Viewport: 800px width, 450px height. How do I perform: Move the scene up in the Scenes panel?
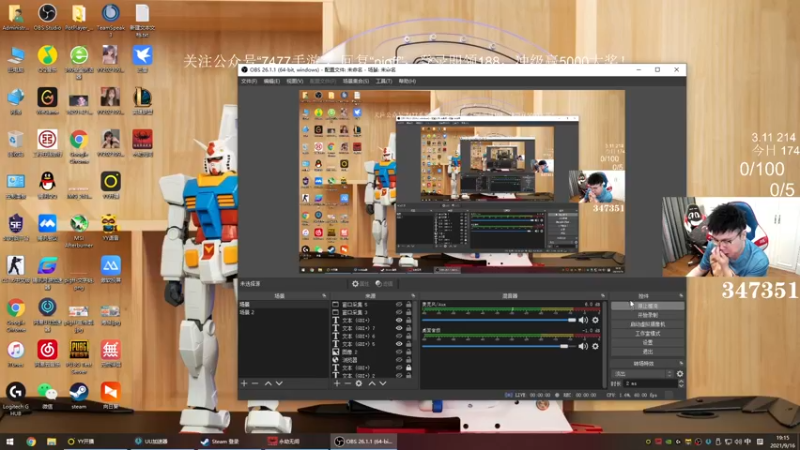pos(268,383)
